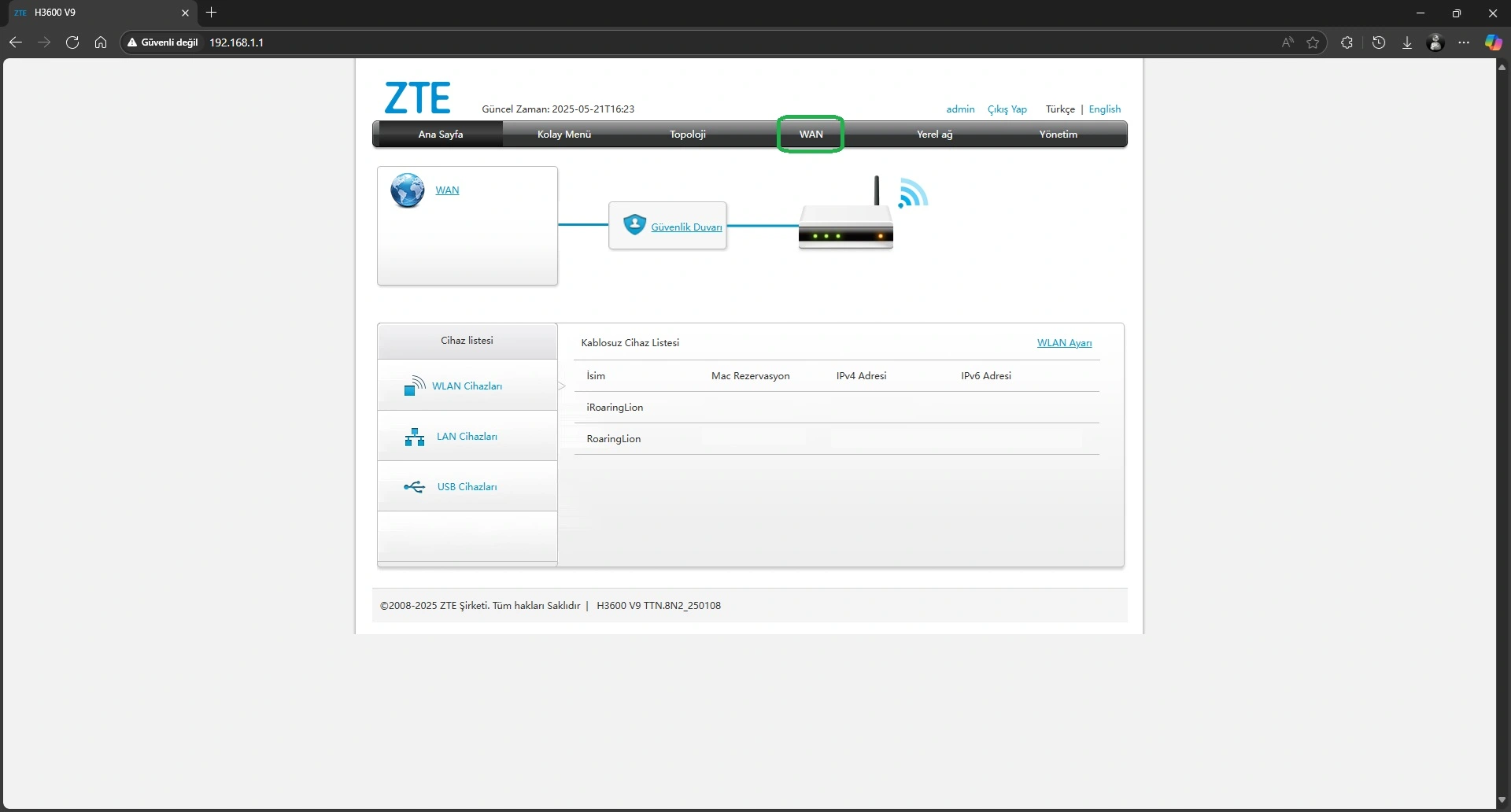Click the Kablosuz Cihaz Listesi title

630,343
